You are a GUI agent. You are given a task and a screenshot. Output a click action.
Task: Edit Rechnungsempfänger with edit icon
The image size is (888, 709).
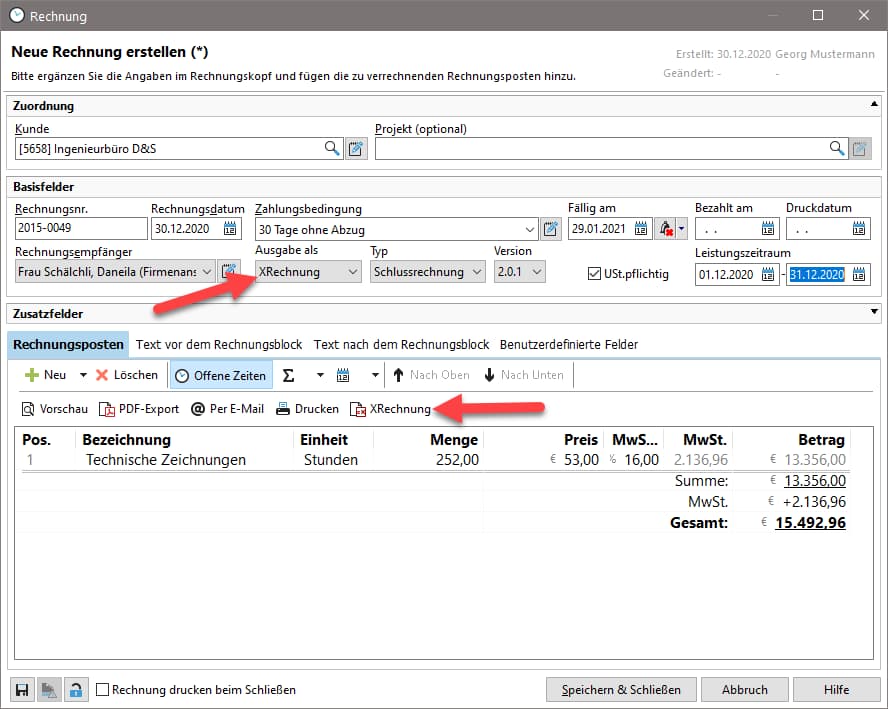[x=228, y=272]
